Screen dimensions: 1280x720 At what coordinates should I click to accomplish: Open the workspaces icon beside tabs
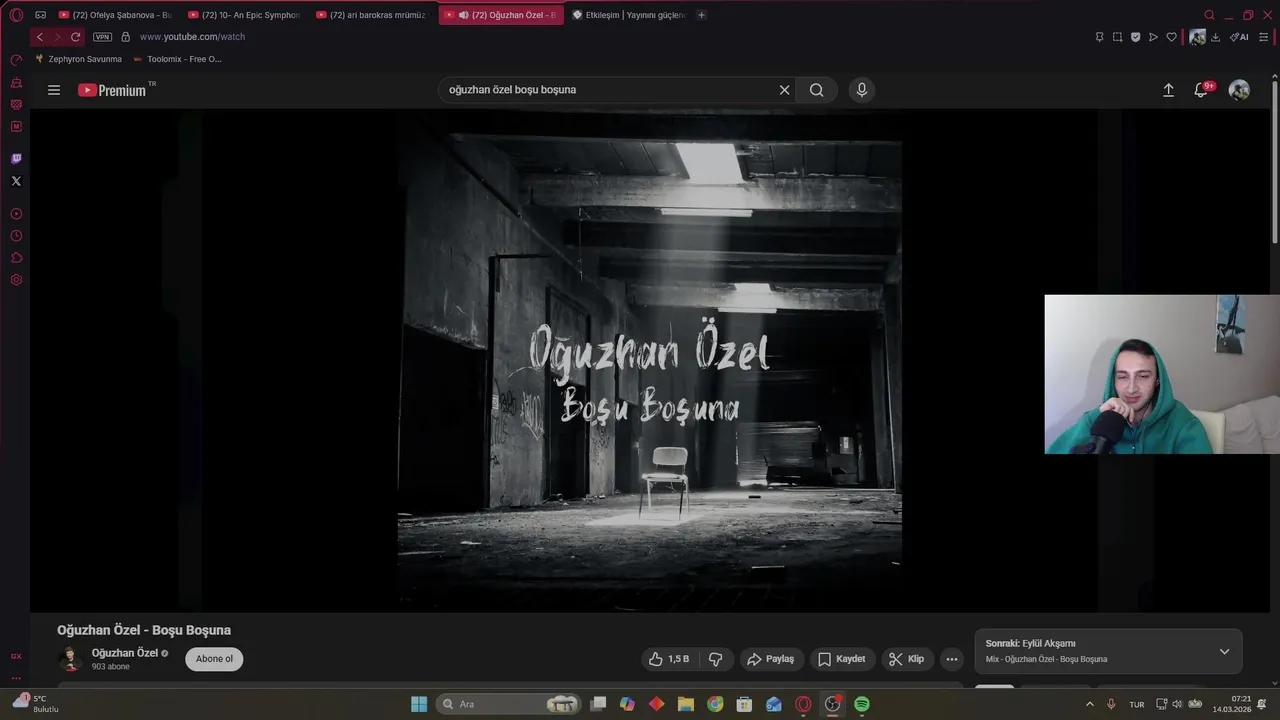point(40,15)
